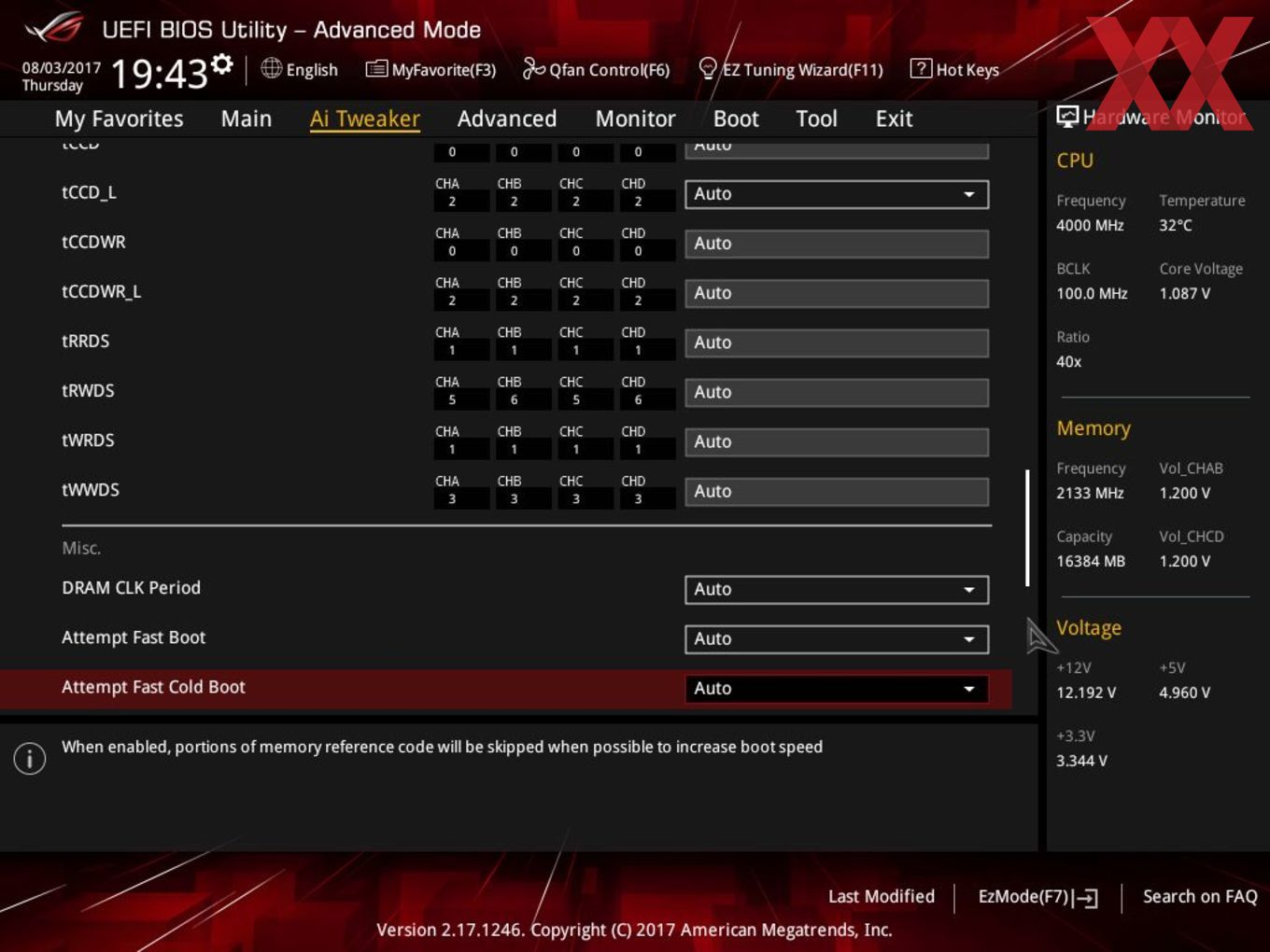Image resolution: width=1270 pixels, height=952 pixels.
Task: Click +3.3V value 3.344 V
Action: click(1081, 761)
